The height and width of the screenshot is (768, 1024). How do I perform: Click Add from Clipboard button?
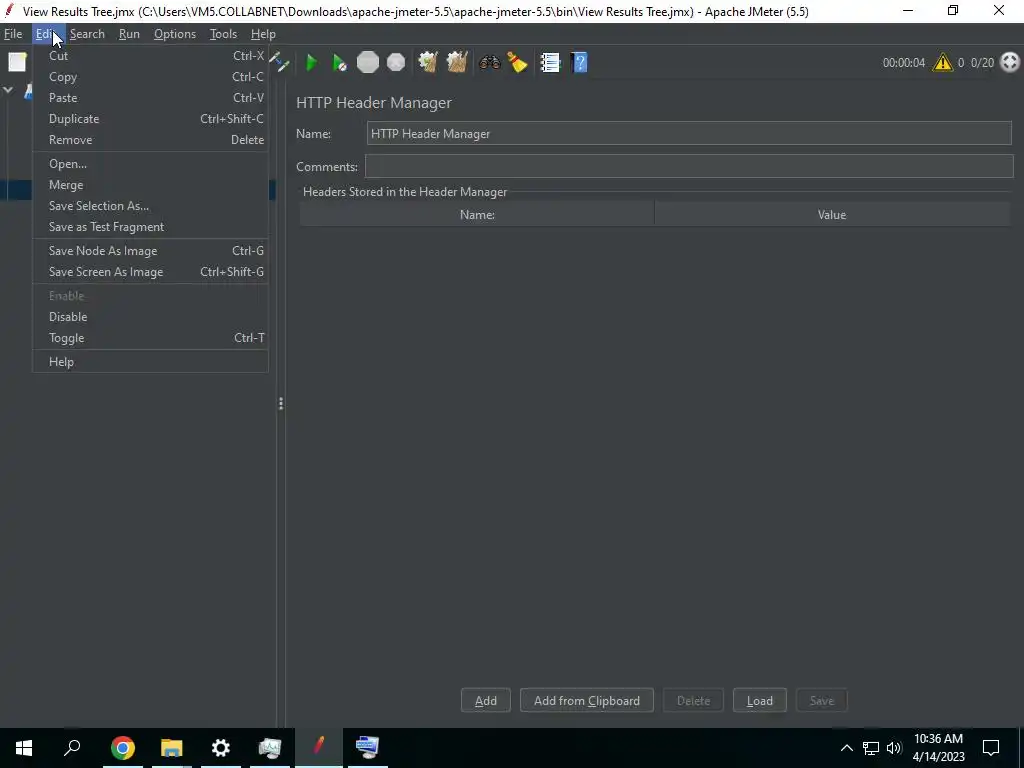[x=586, y=701]
